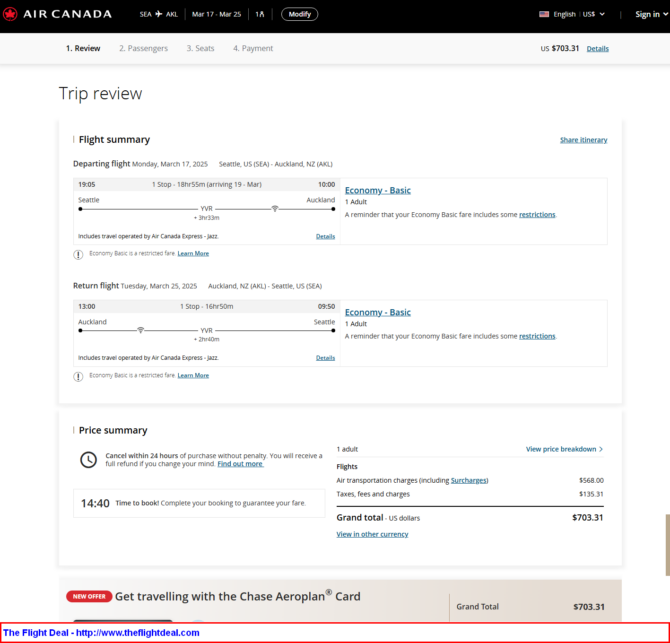Click the clock icon in Price summary
The height and width of the screenshot is (643, 670).
point(88,460)
